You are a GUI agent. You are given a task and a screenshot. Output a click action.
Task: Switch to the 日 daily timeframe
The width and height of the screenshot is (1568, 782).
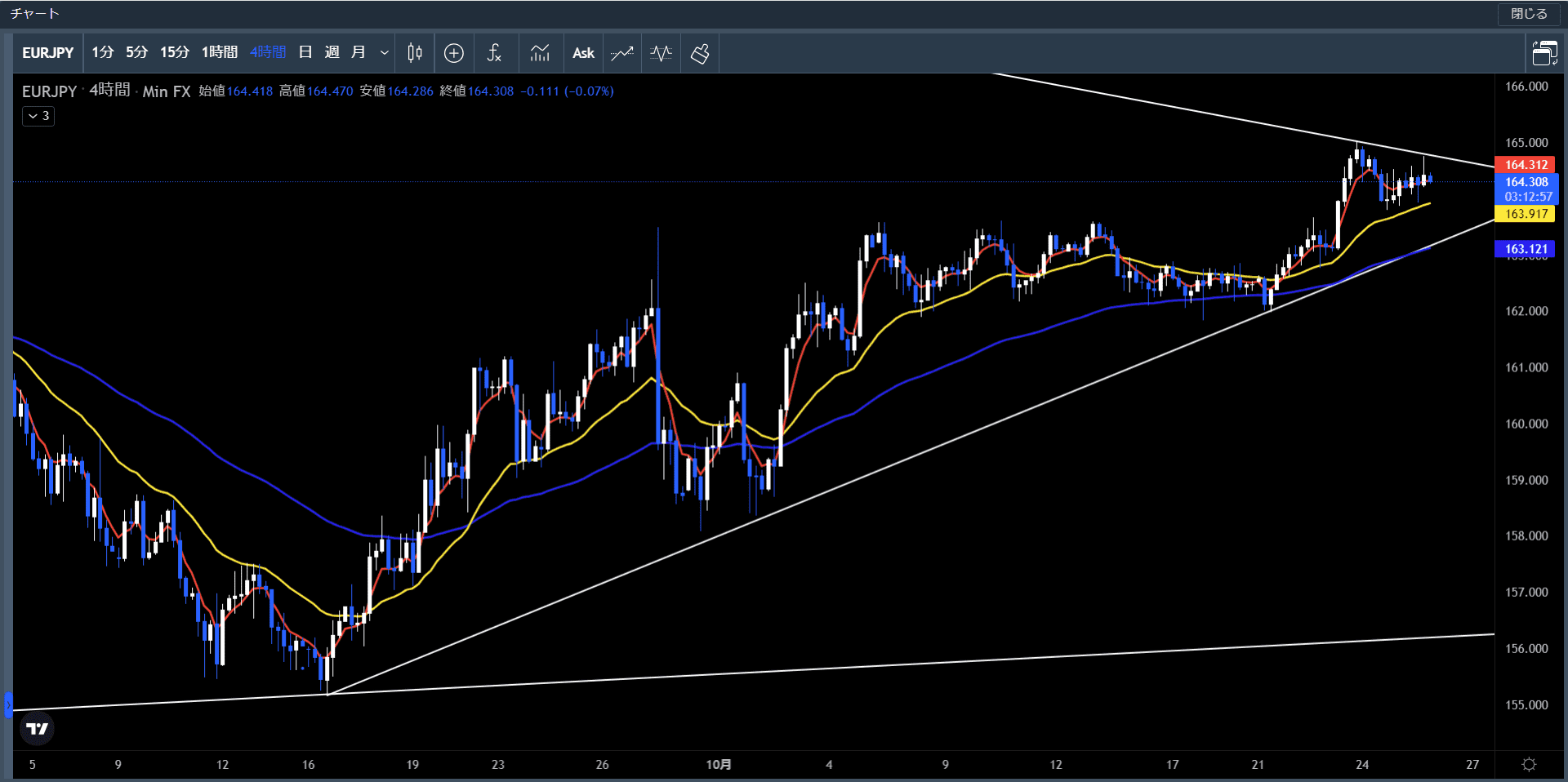[x=305, y=52]
